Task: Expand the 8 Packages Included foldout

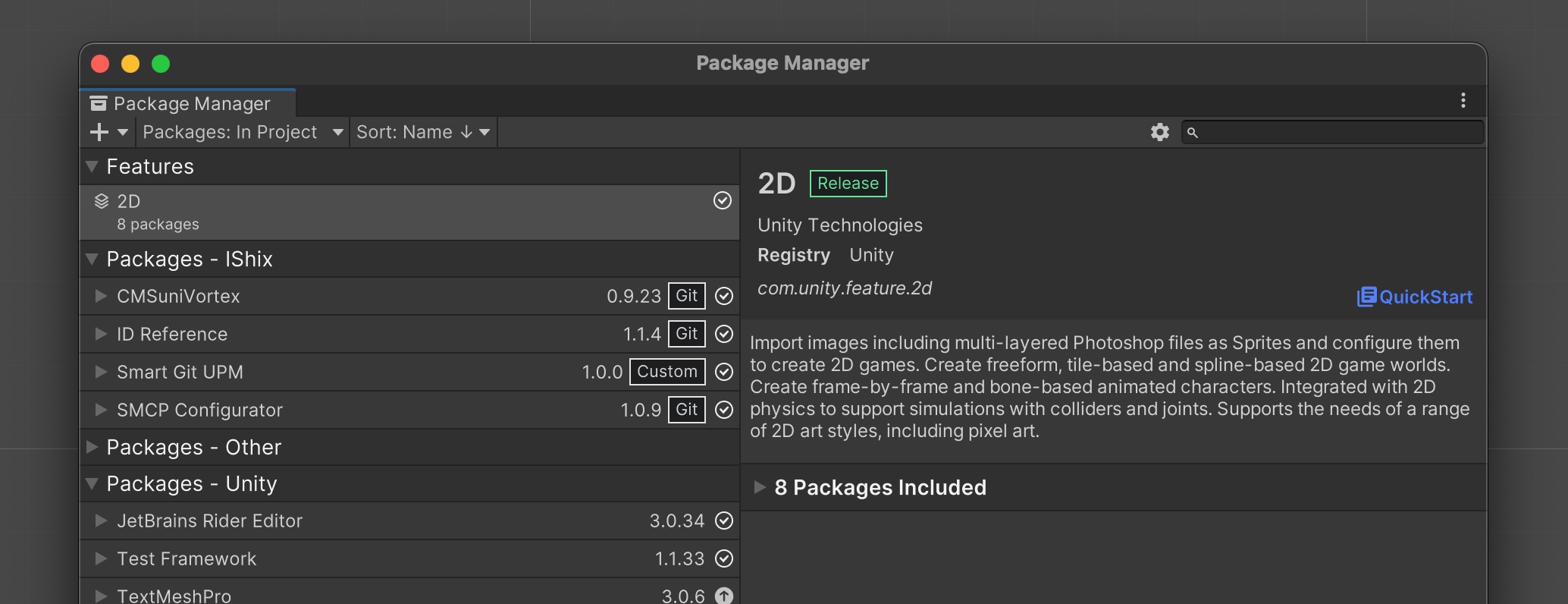Action: [760, 487]
